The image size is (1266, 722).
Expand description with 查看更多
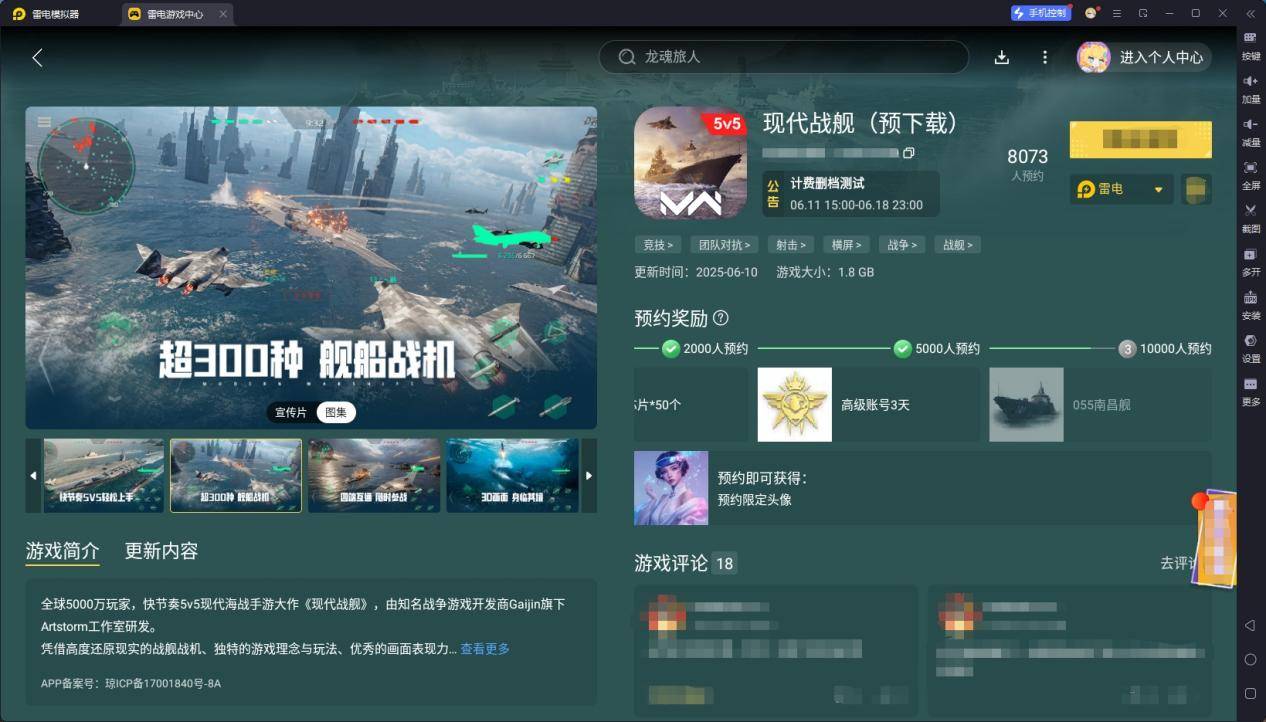[x=485, y=649]
